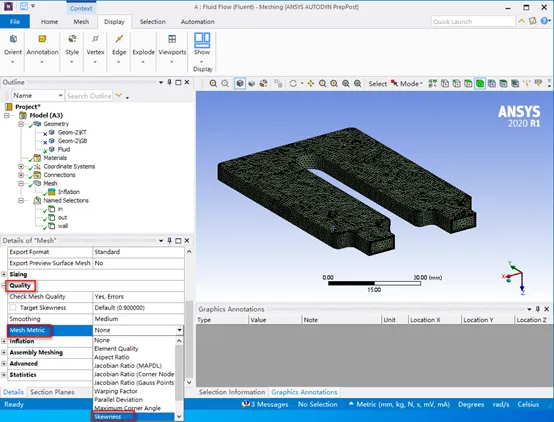Image resolution: width=554 pixels, height=422 pixels.
Task: Switch to the Automation ribbon tab
Action: pos(198,22)
